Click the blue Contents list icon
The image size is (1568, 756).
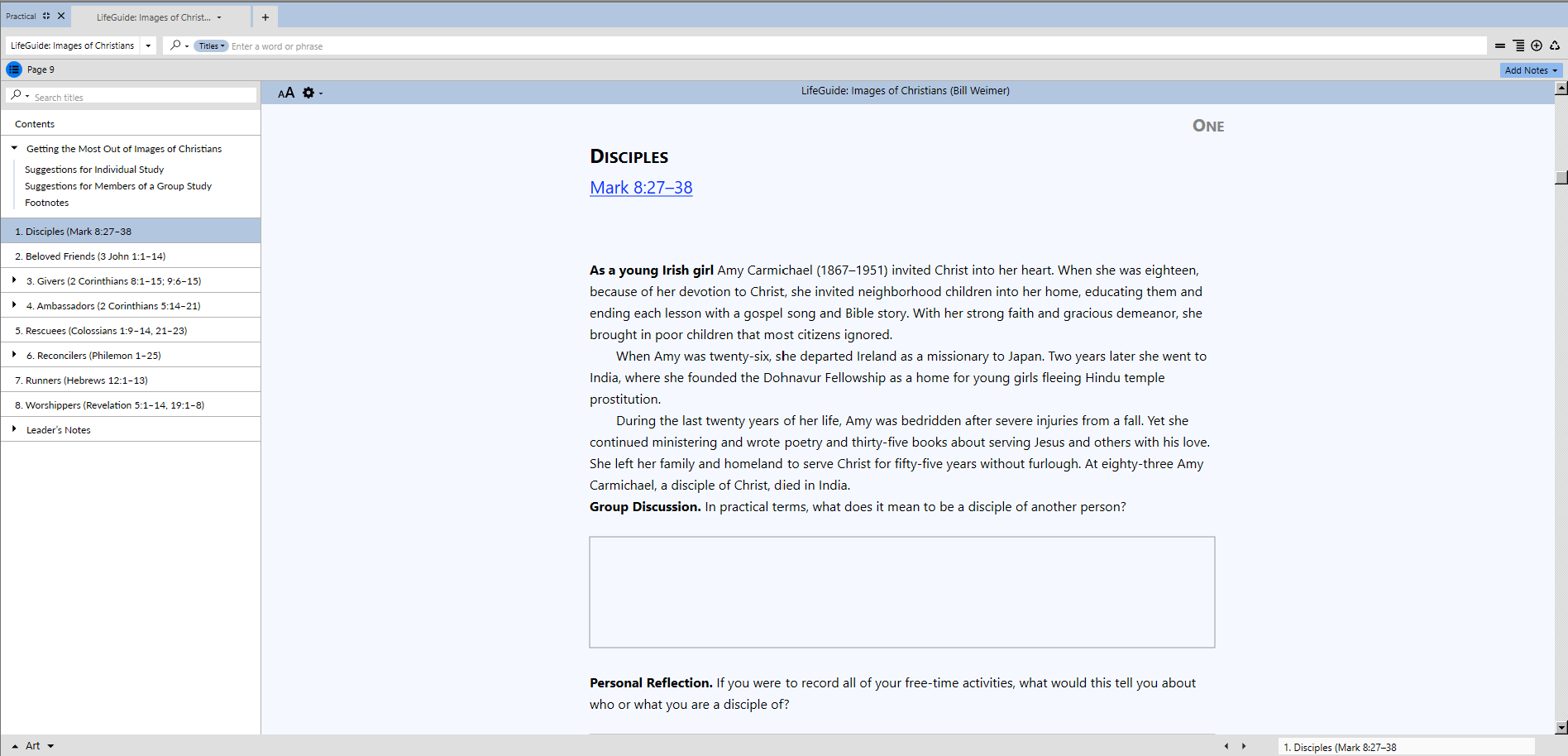click(x=13, y=69)
